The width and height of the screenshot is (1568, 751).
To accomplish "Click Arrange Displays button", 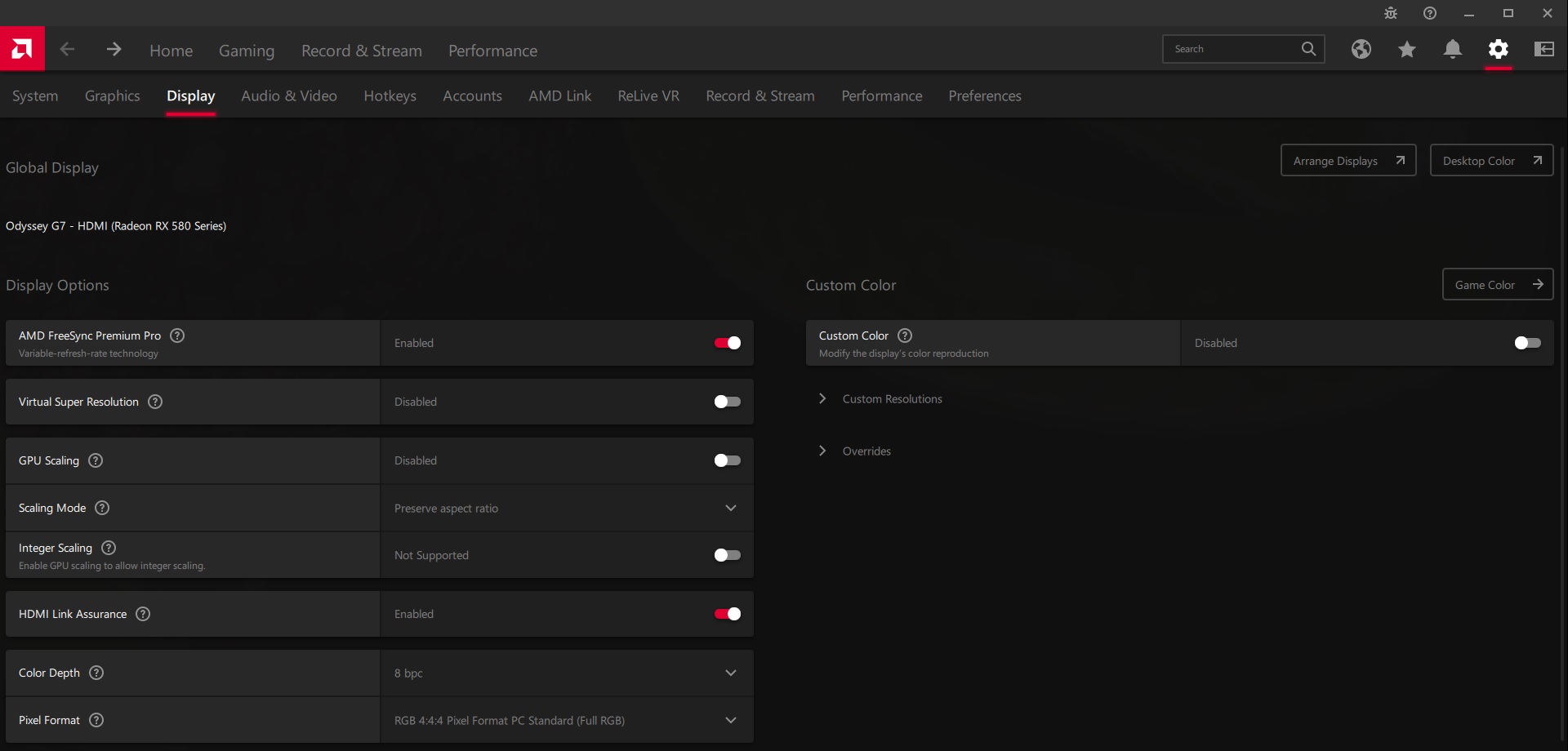I will click(1348, 160).
